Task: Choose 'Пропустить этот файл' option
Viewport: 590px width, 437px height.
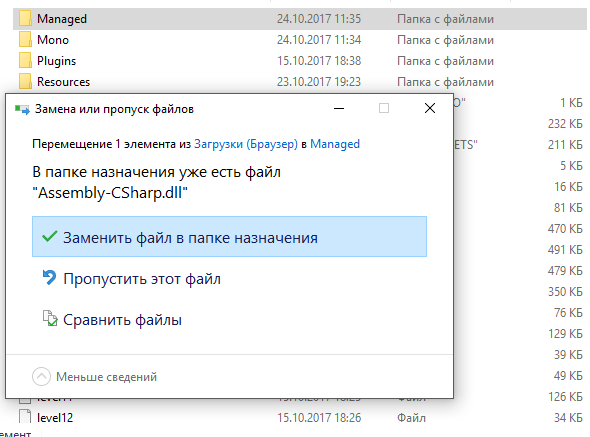Action: 141,279
